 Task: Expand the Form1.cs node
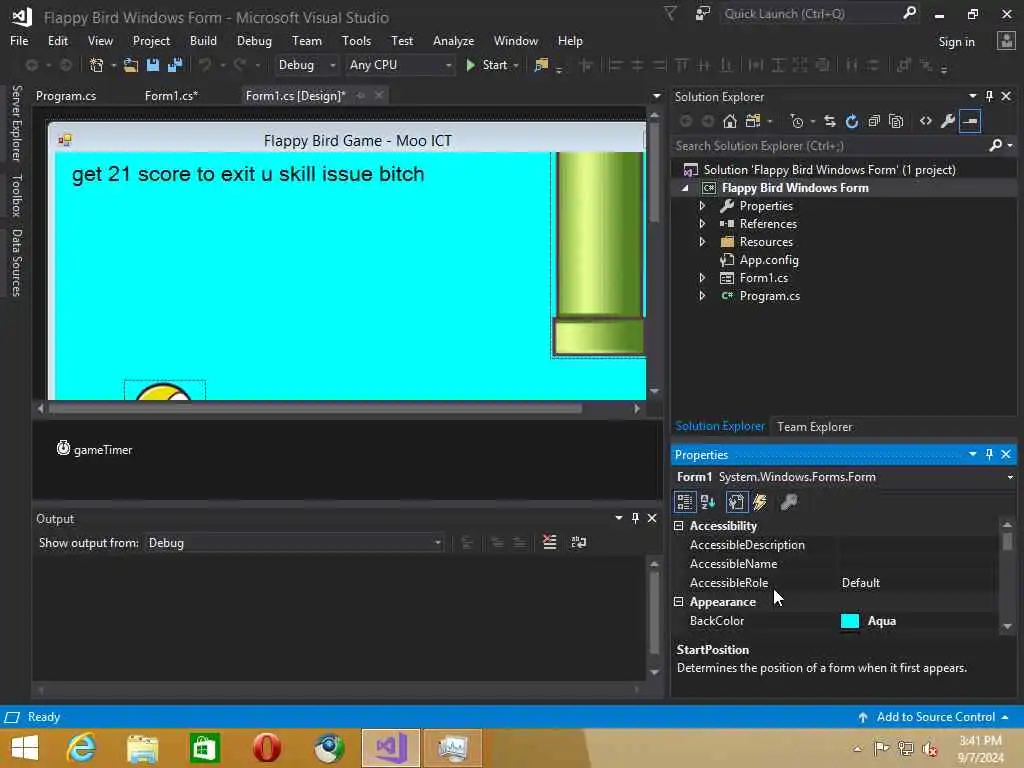click(x=702, y=278)
